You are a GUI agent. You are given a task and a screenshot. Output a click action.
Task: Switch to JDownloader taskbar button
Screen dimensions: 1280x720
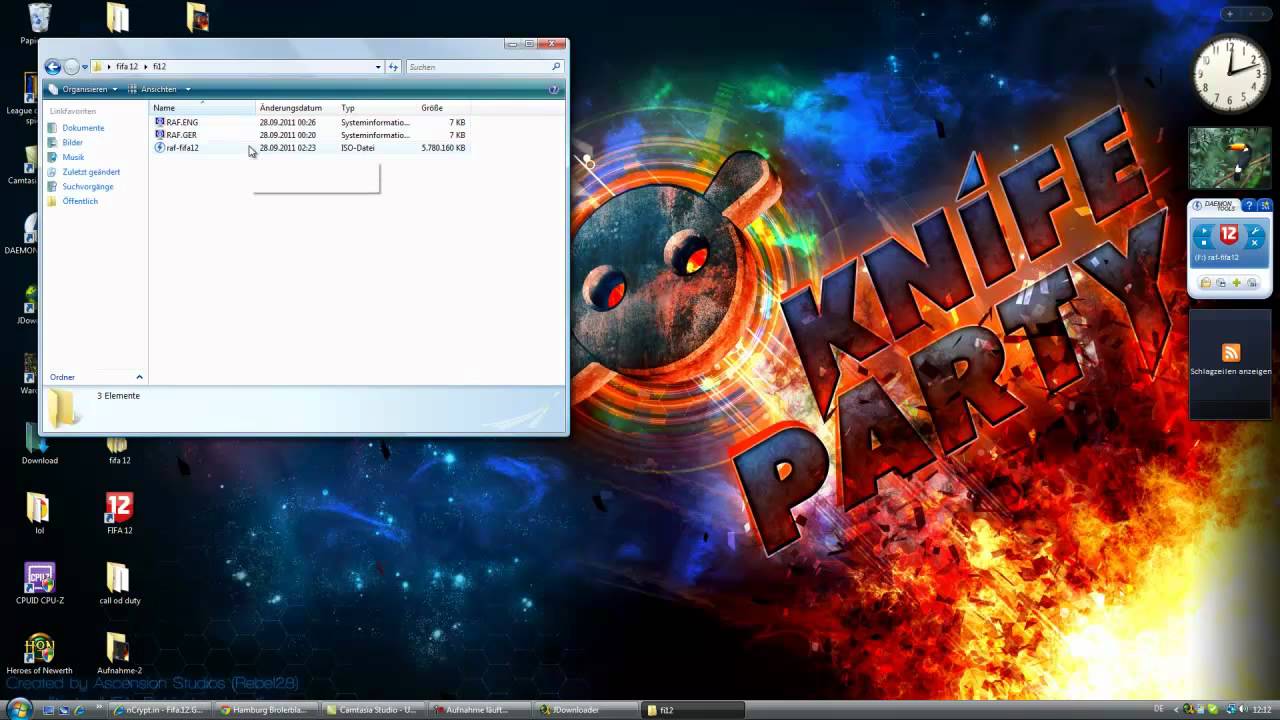click(587, 710)
